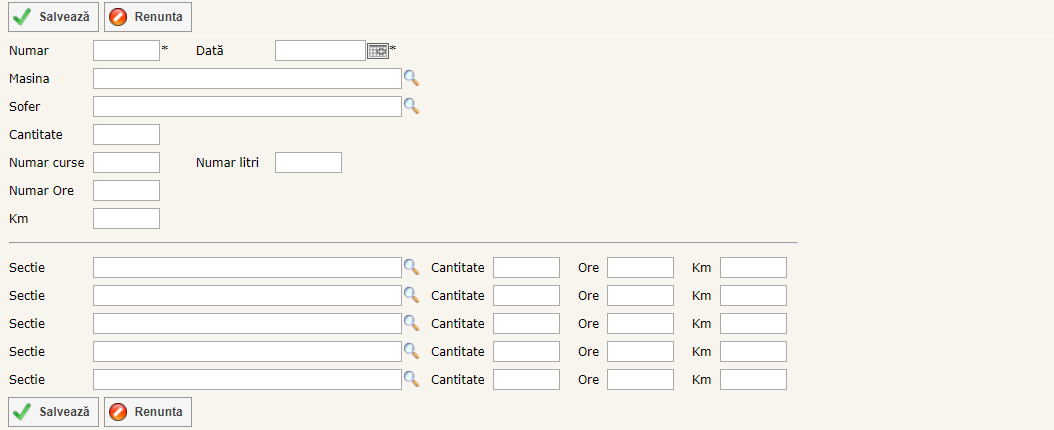1054x430 pixels.
Task: Click into the Dată text field
Action: coord(320,51)
